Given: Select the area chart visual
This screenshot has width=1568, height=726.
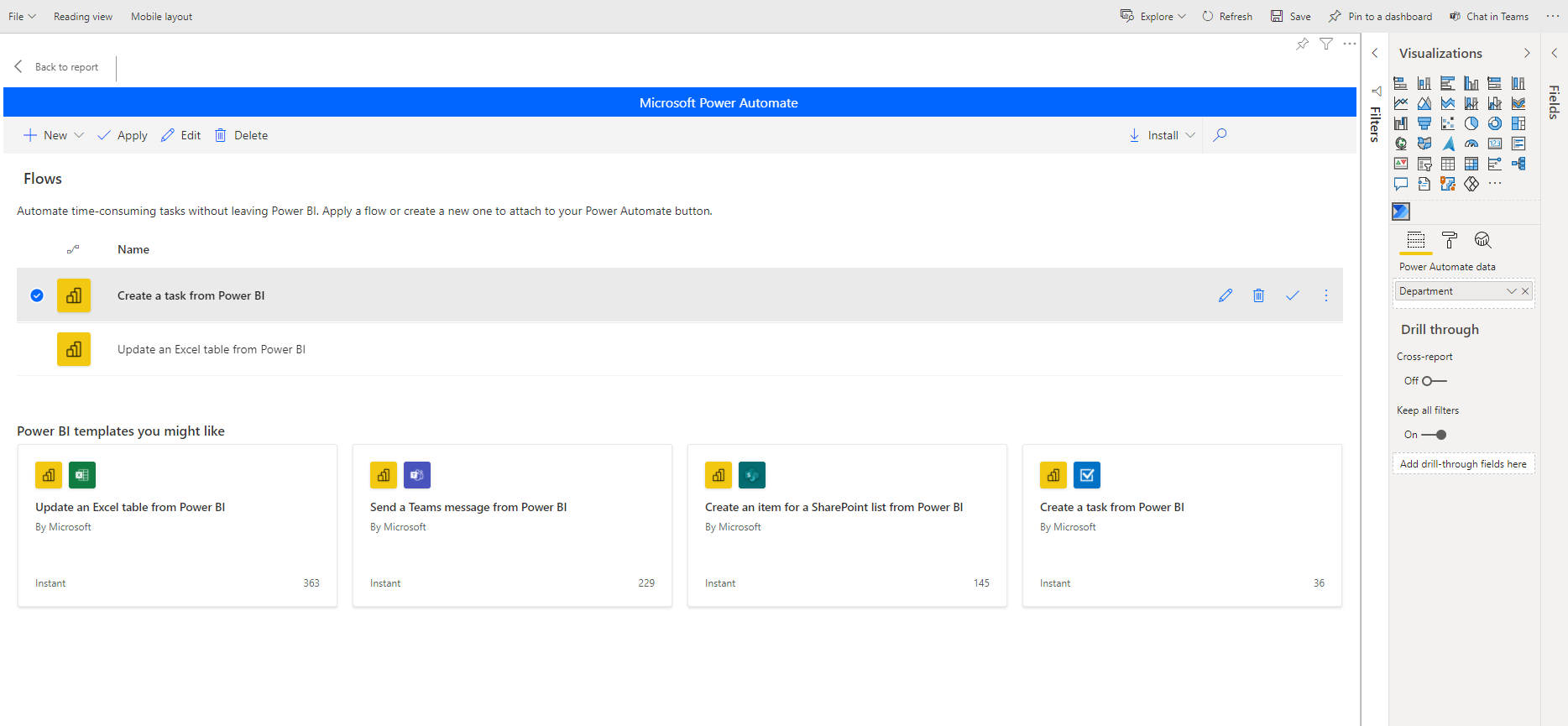Looking at the screenshot, I should click(x=1424, y=103).
